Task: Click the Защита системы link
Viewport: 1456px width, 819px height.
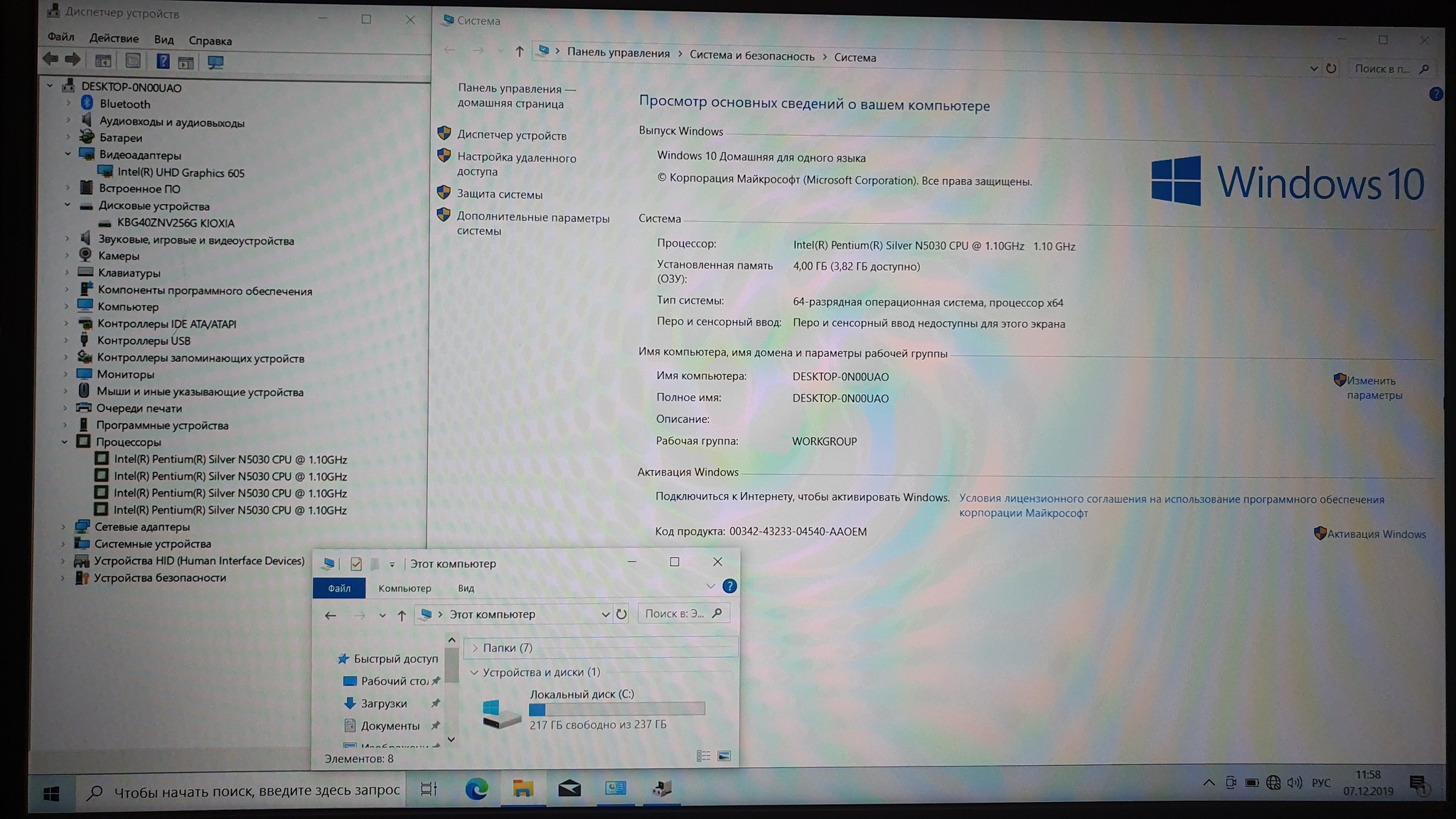Action: (x=499, y=194)
